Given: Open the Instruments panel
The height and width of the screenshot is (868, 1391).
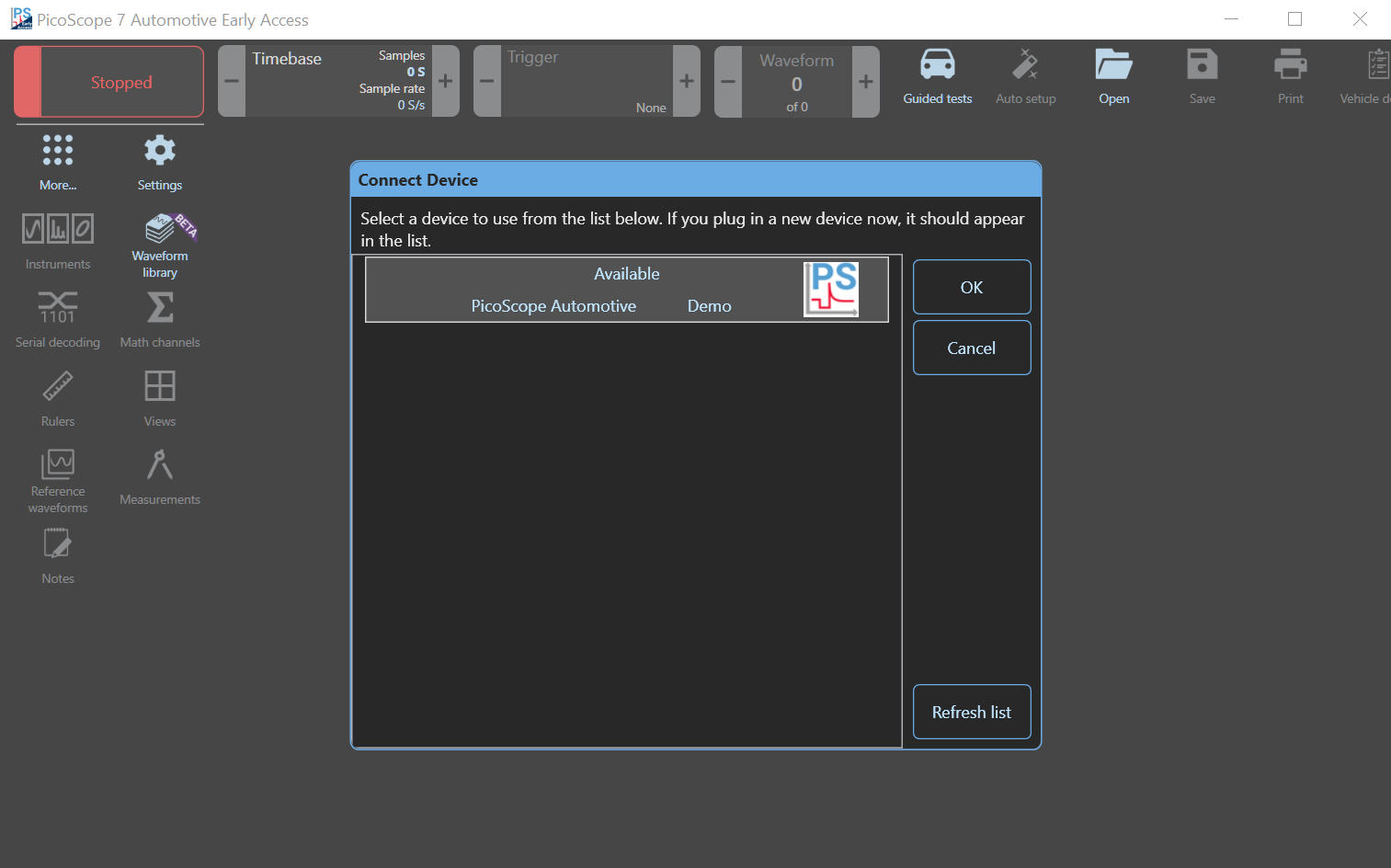Looking at the screenshot, I should [x=58, y=241].
